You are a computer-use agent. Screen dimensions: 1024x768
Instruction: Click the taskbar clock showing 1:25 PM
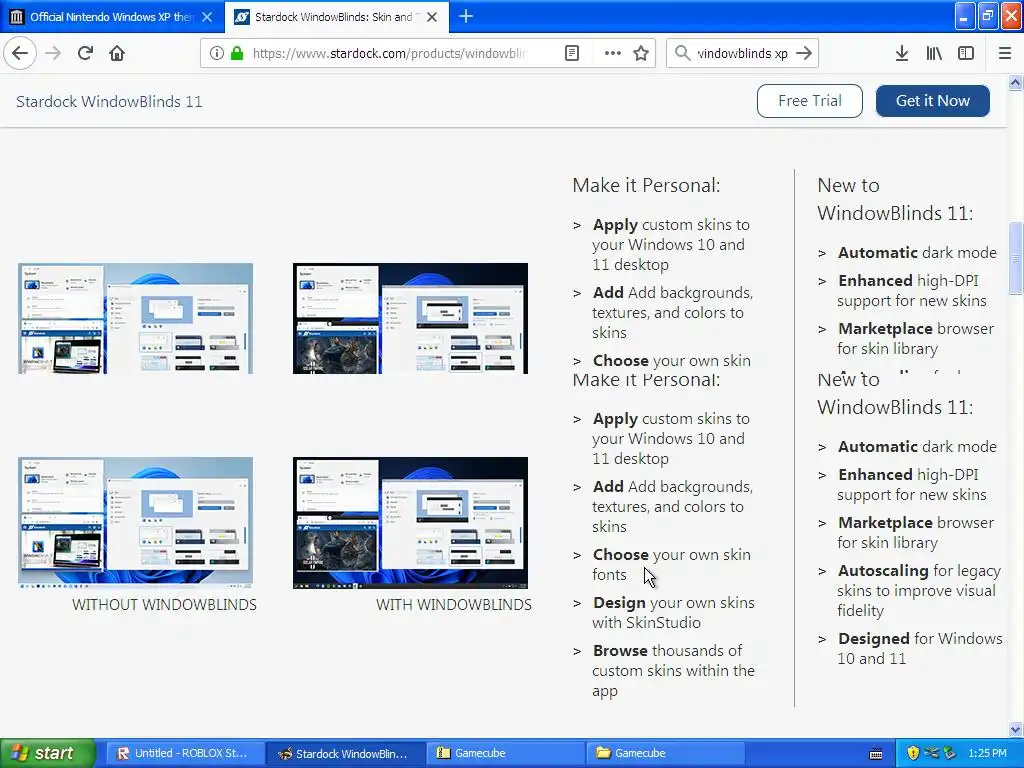[987, 753]
